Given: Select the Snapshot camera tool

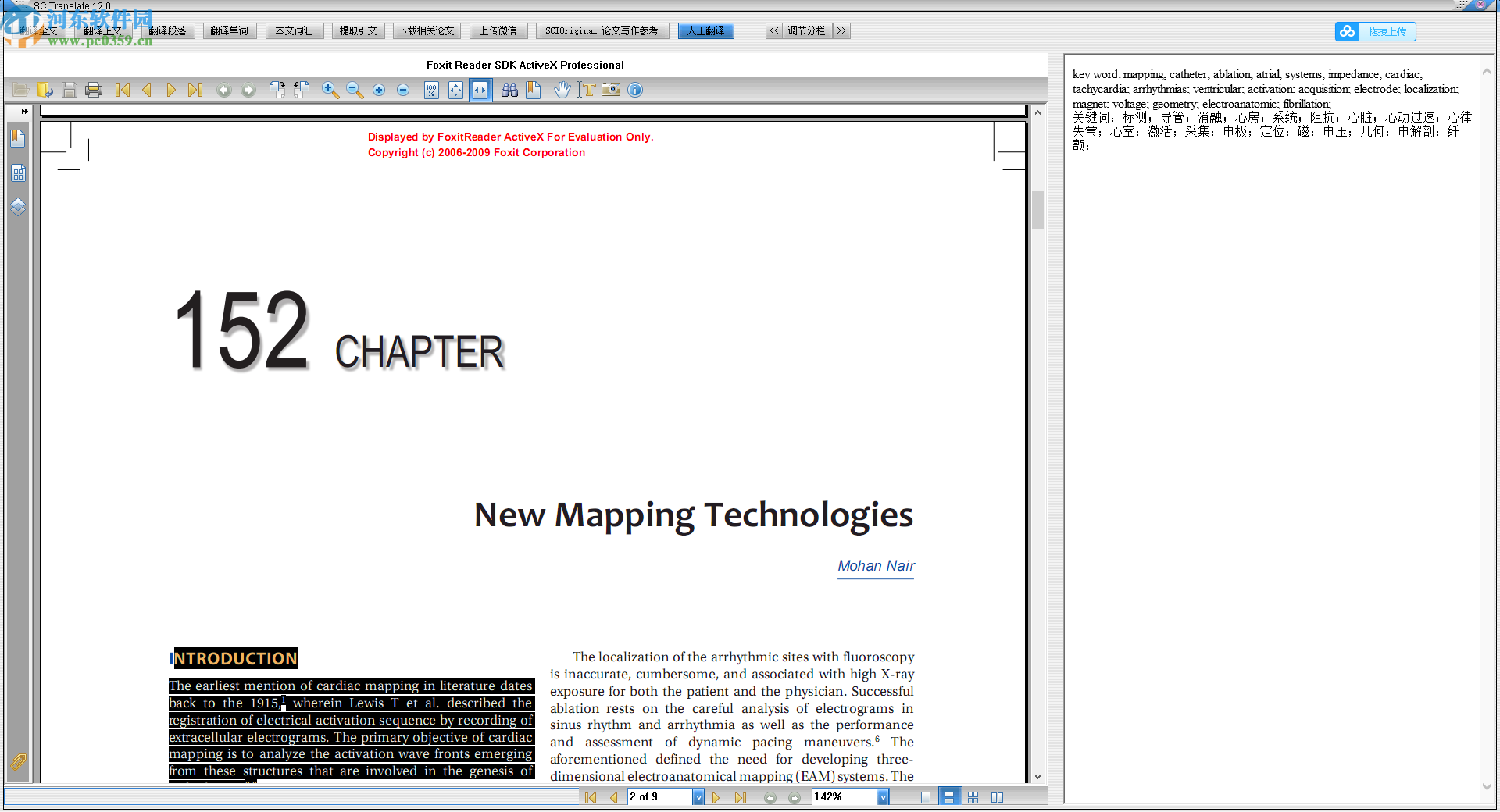Looking at the screenshot, I should [611, 91].
